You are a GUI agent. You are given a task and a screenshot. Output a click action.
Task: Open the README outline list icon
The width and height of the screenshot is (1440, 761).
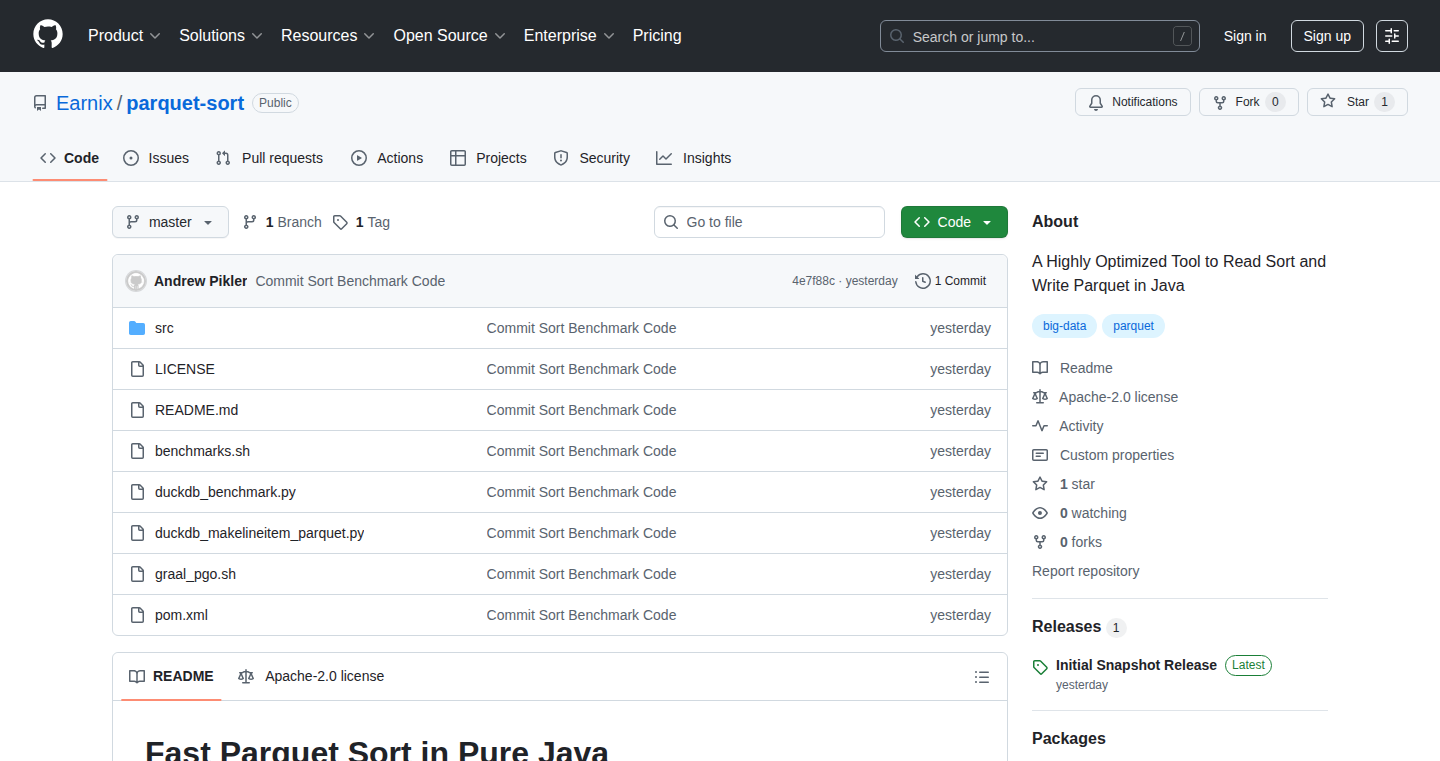982,677
